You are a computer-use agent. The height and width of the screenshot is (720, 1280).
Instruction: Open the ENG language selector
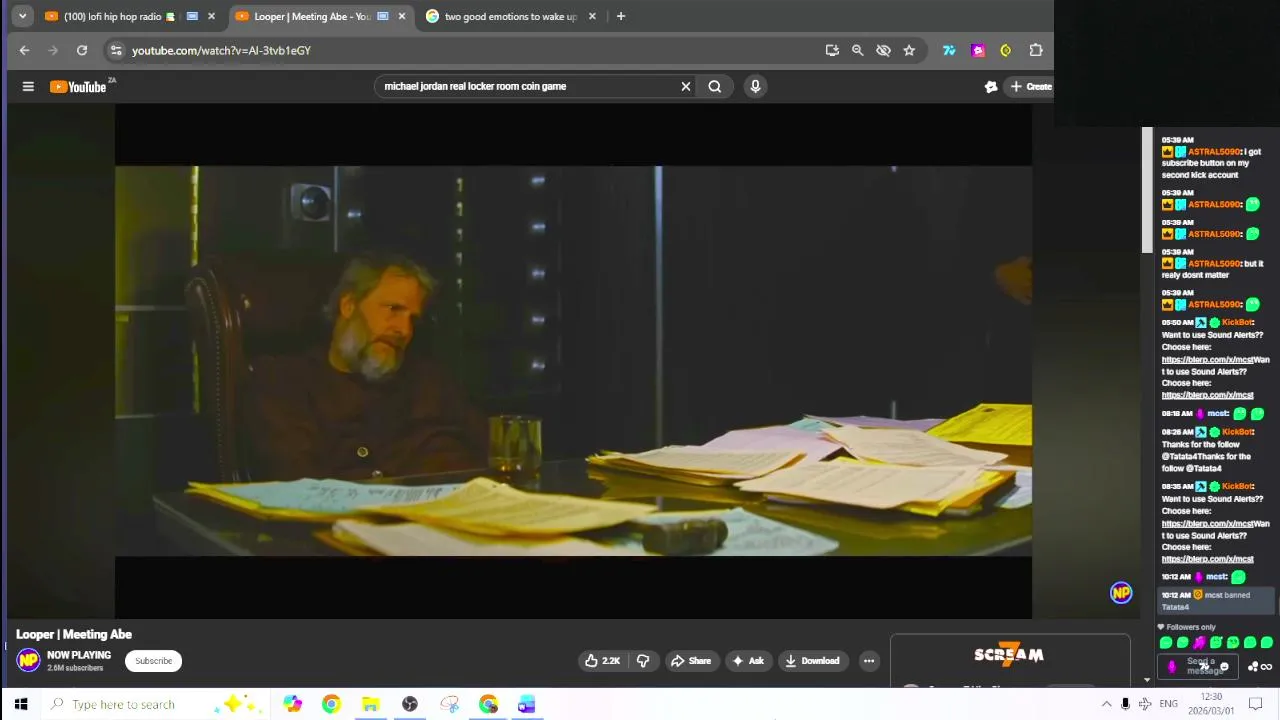[x=1168, y=704]
